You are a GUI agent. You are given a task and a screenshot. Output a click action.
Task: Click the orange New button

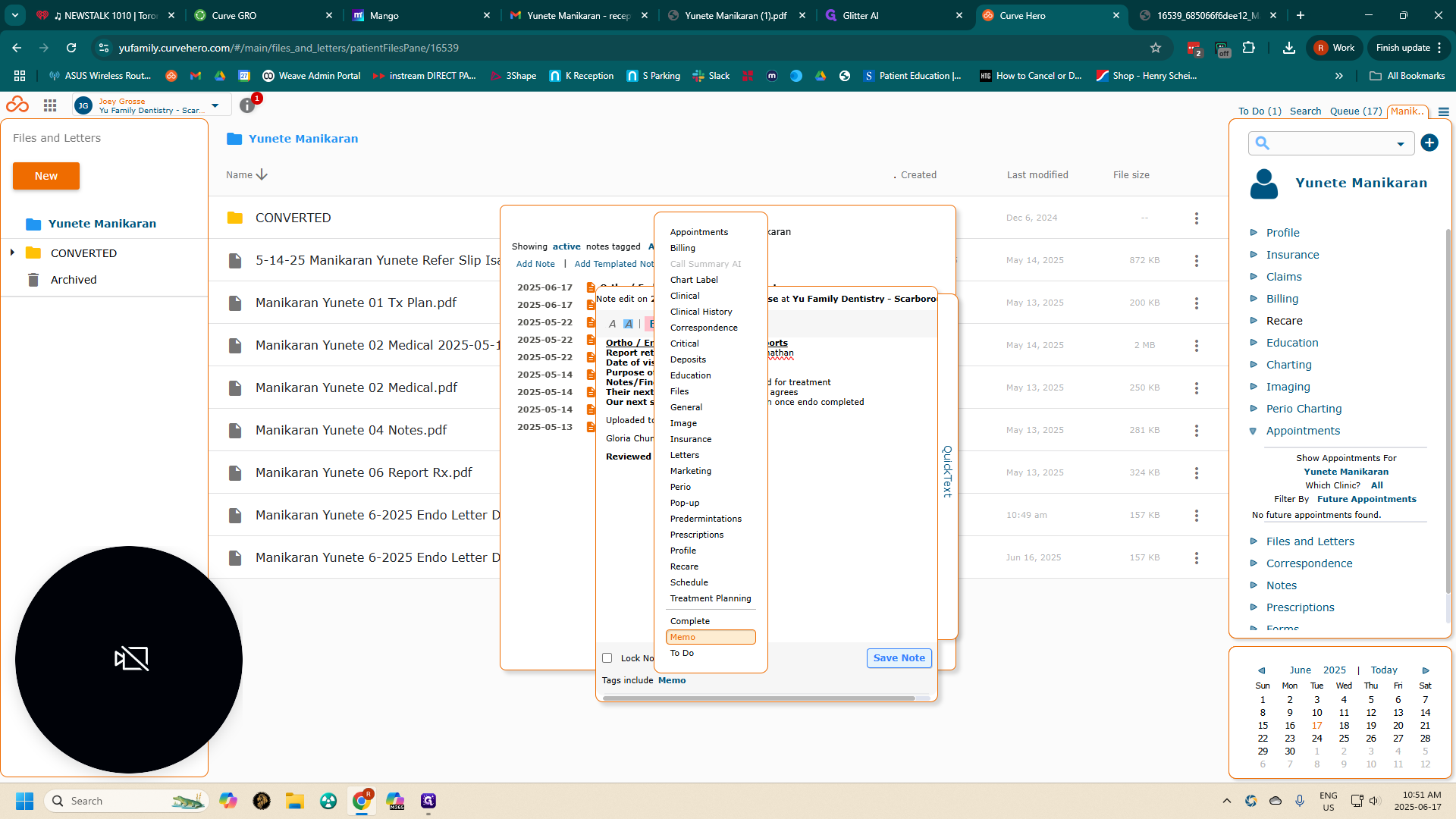46,176
